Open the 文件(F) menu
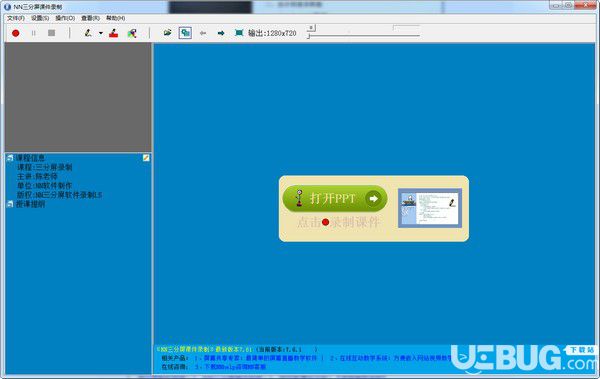Image resolution: width=600 pixels, height=379 pixels. point(16,18)
